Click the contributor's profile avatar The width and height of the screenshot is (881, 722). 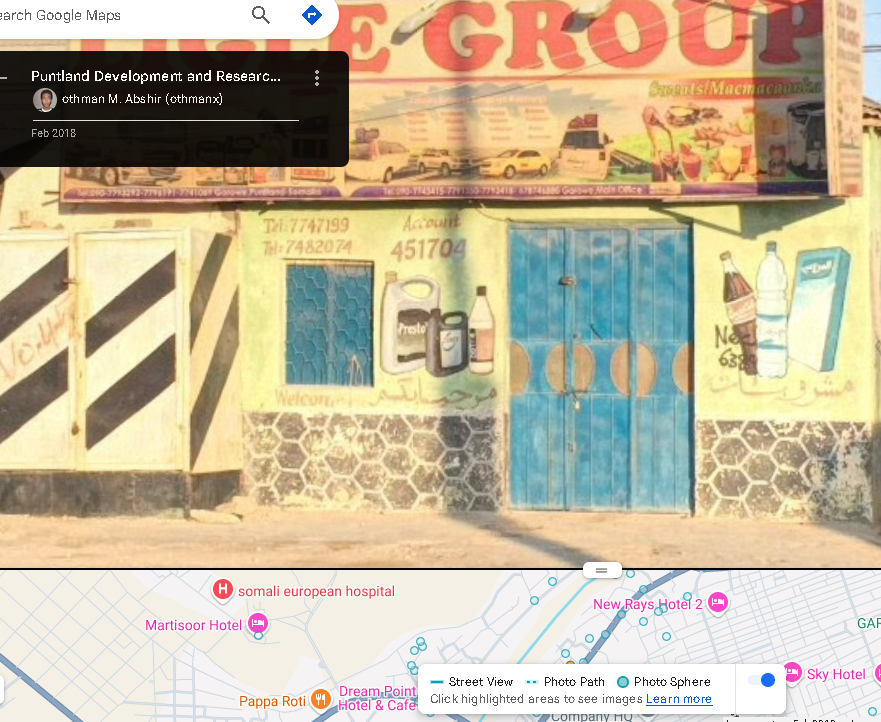[x=44, y=99]
